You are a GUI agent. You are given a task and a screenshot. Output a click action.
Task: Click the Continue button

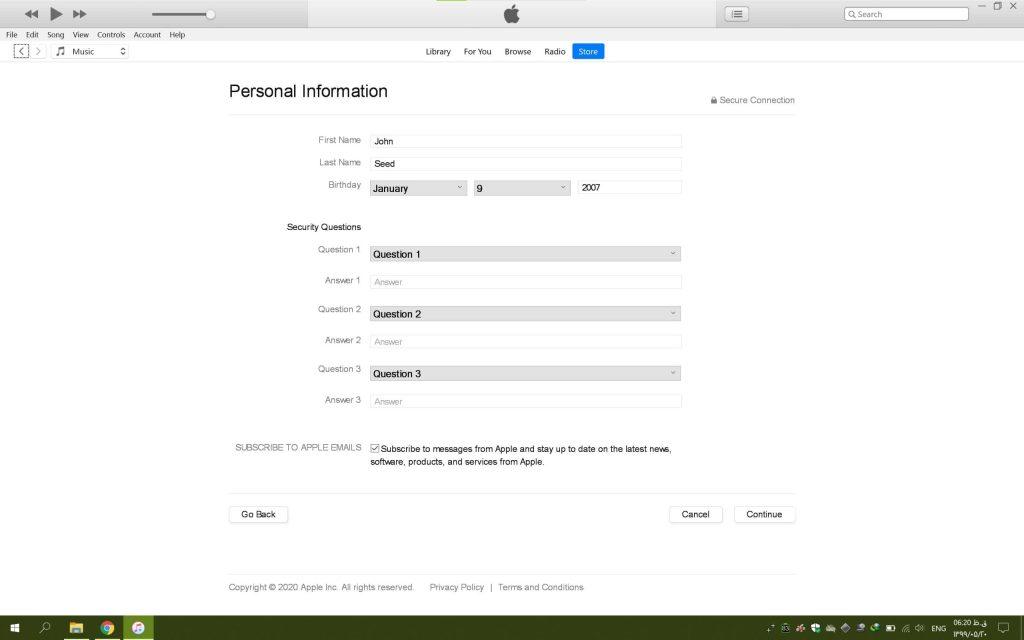[764, 514]
